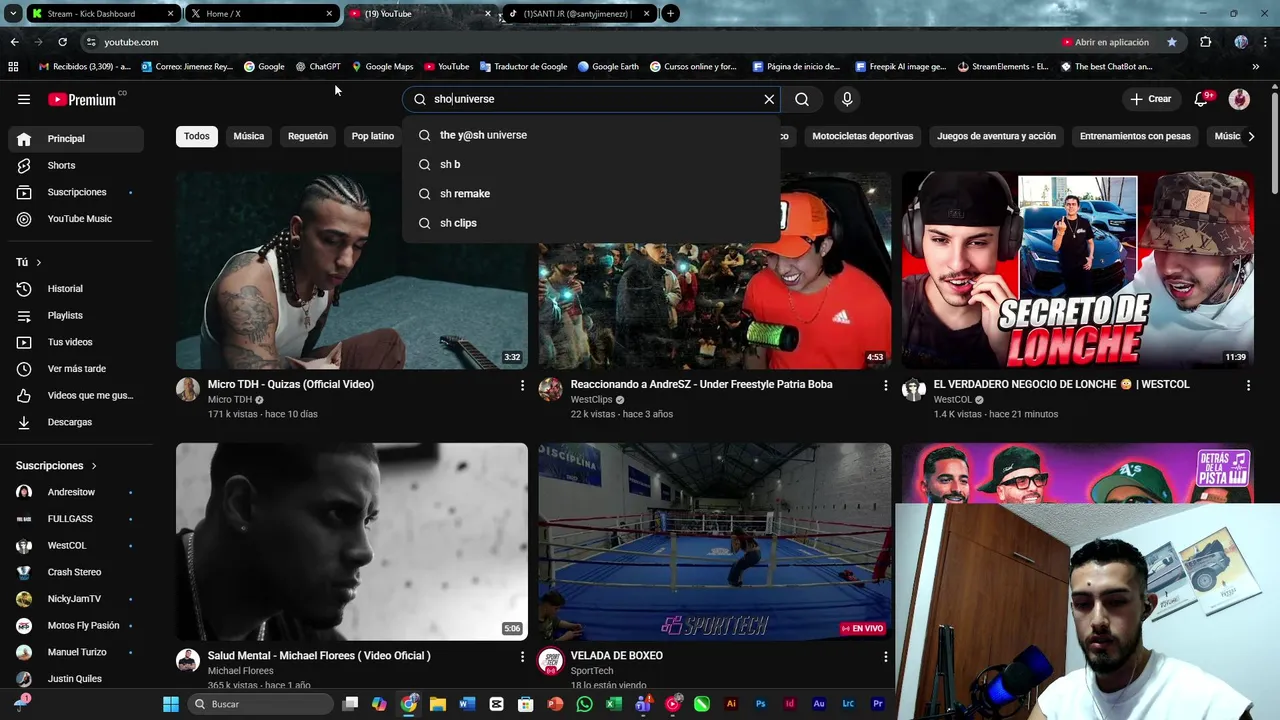Select Entrenamientos con pesas chip
This screenshot has height=720, width=1280.
pyautogui.click(x=1135, y=136)
